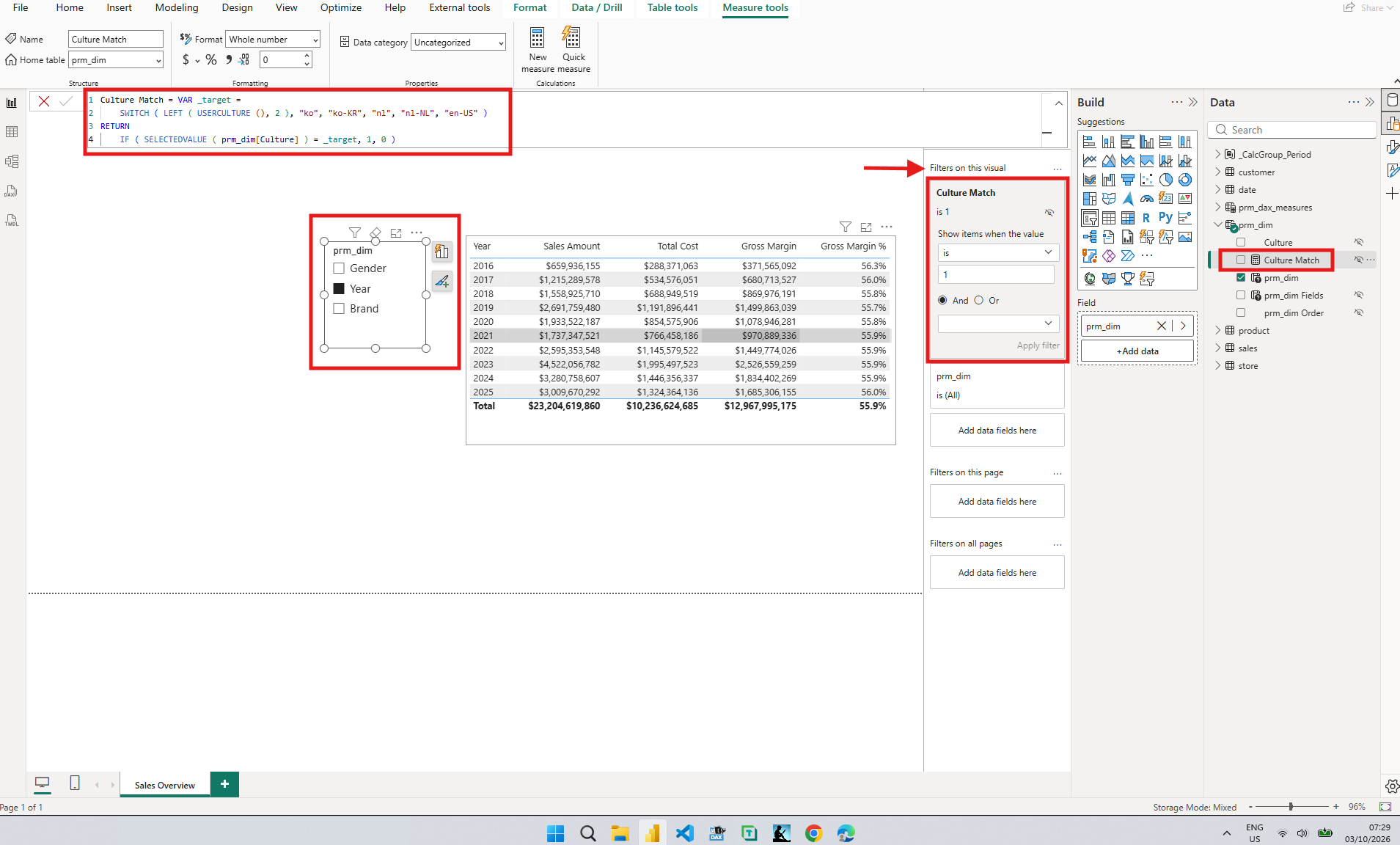Screen dimensions: 1400x845
Task: Open DAX query view in left sidebar
Action: pos(12,191)
